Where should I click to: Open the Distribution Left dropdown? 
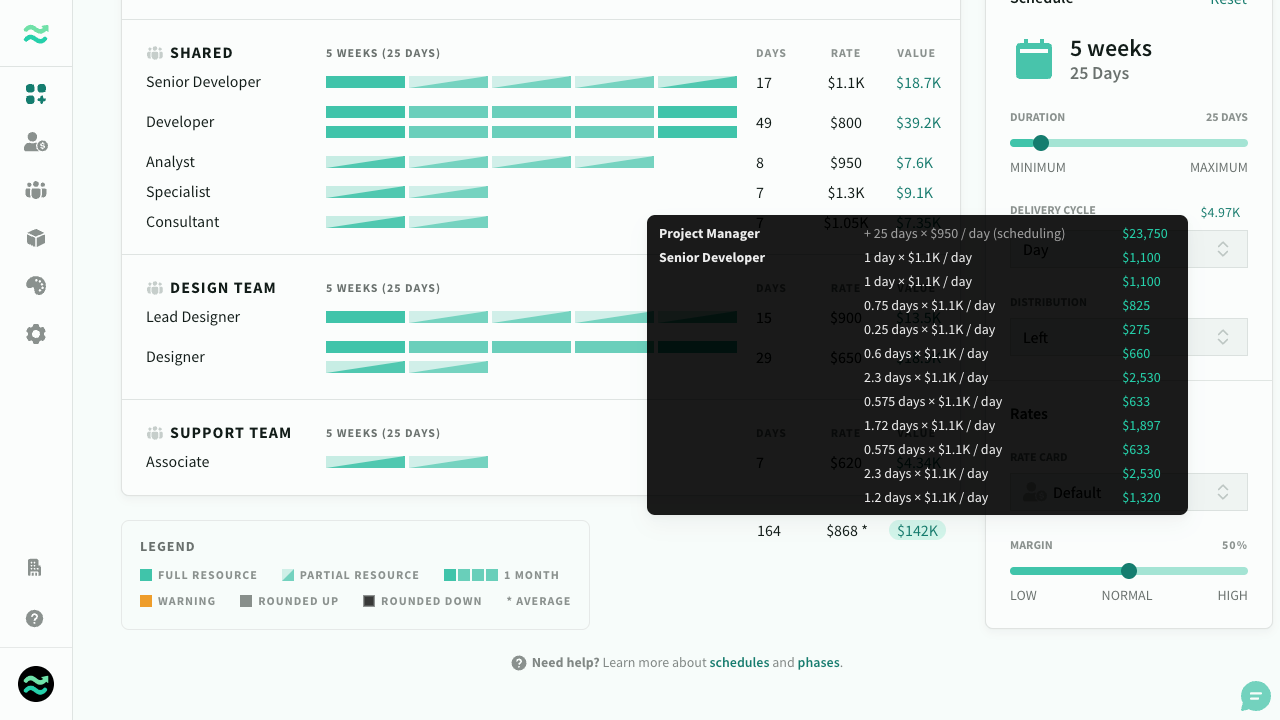[1129, 337]
